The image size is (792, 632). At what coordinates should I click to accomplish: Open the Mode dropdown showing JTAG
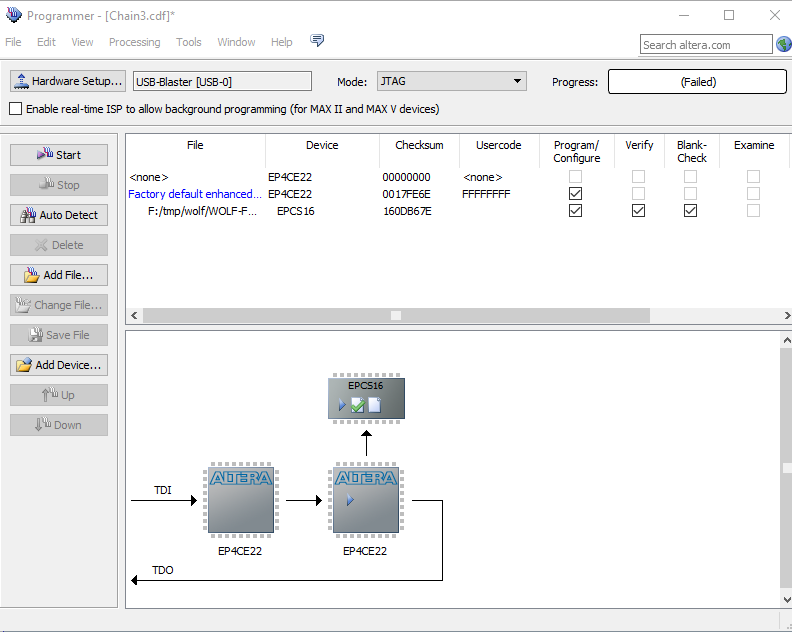[452, 81]
